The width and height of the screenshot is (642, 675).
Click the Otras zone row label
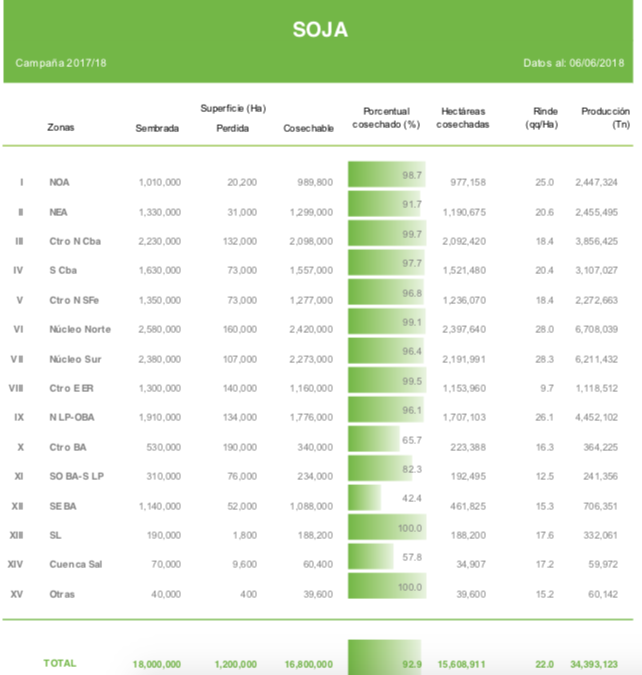point(62,594)
